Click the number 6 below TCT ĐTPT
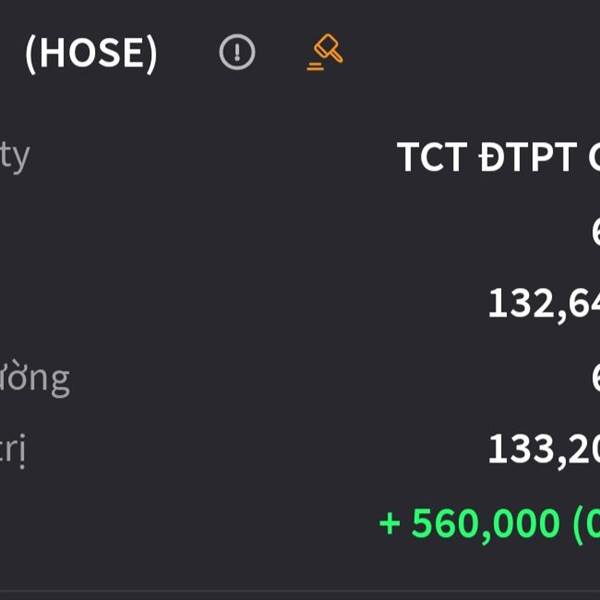The width and height of the screenshot is (600, 600). coord(594,231)
